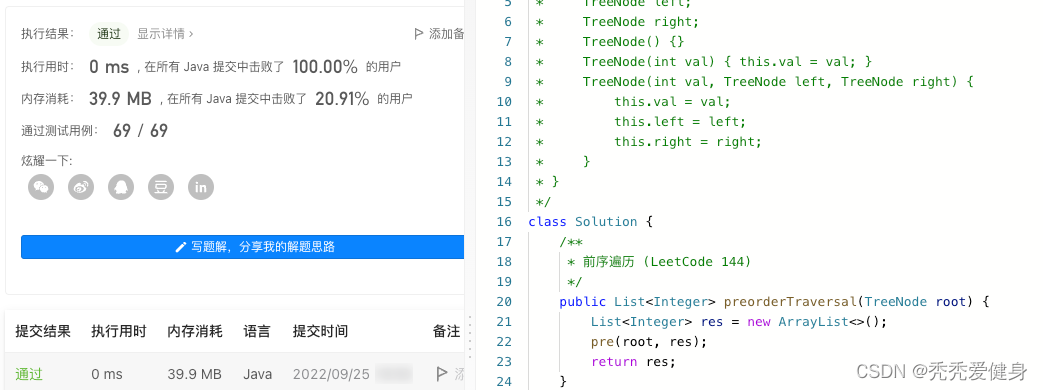
Task: Click the panel divider drag handle
Action: [x=470, y=336]
